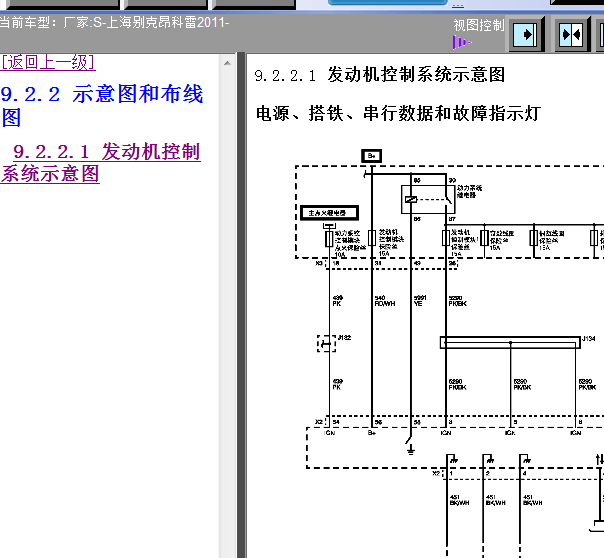
Task: Click the expand-right-pane view control icon
Action: coord(526,35)
